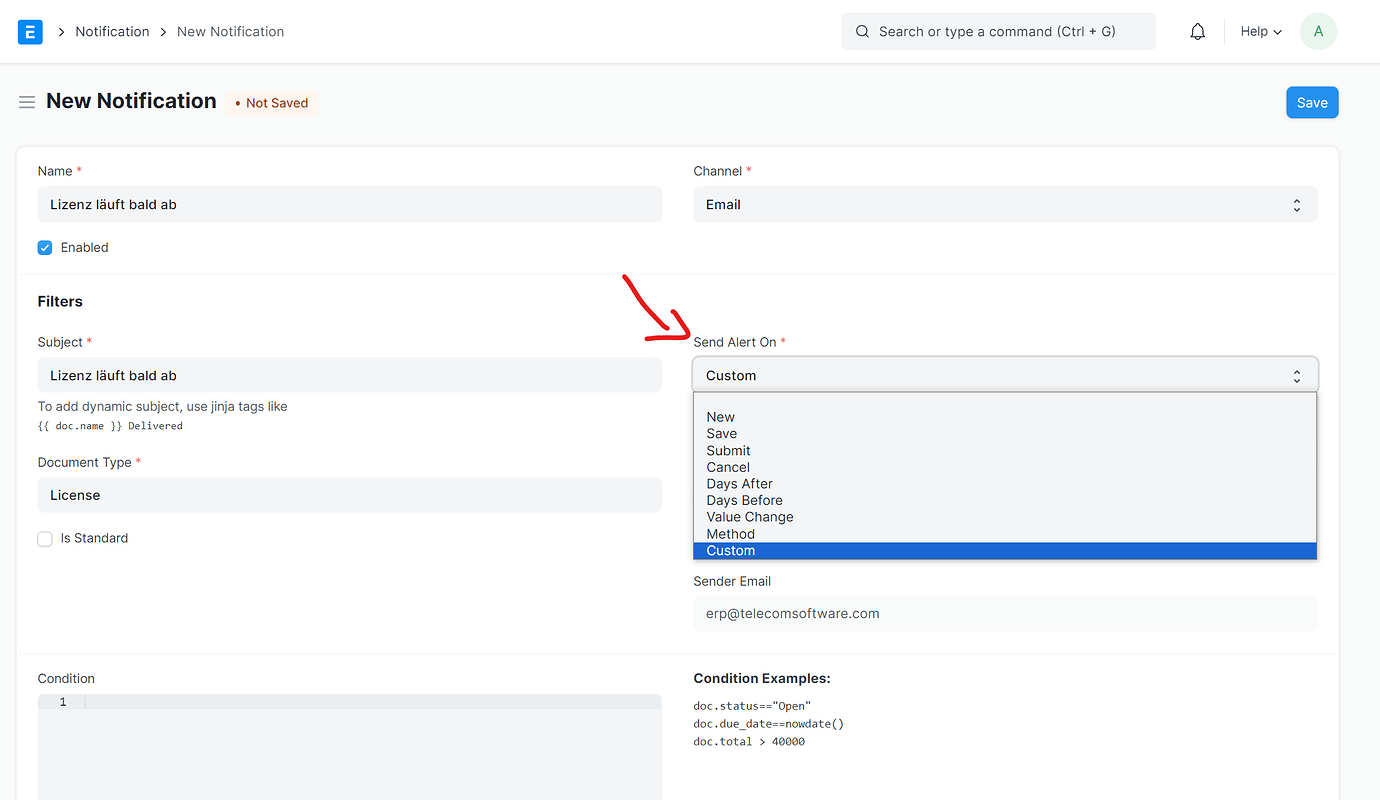This screenshot has width=1380, height=800.
Task: Pick Days Before from the list
Action: 1005,501
